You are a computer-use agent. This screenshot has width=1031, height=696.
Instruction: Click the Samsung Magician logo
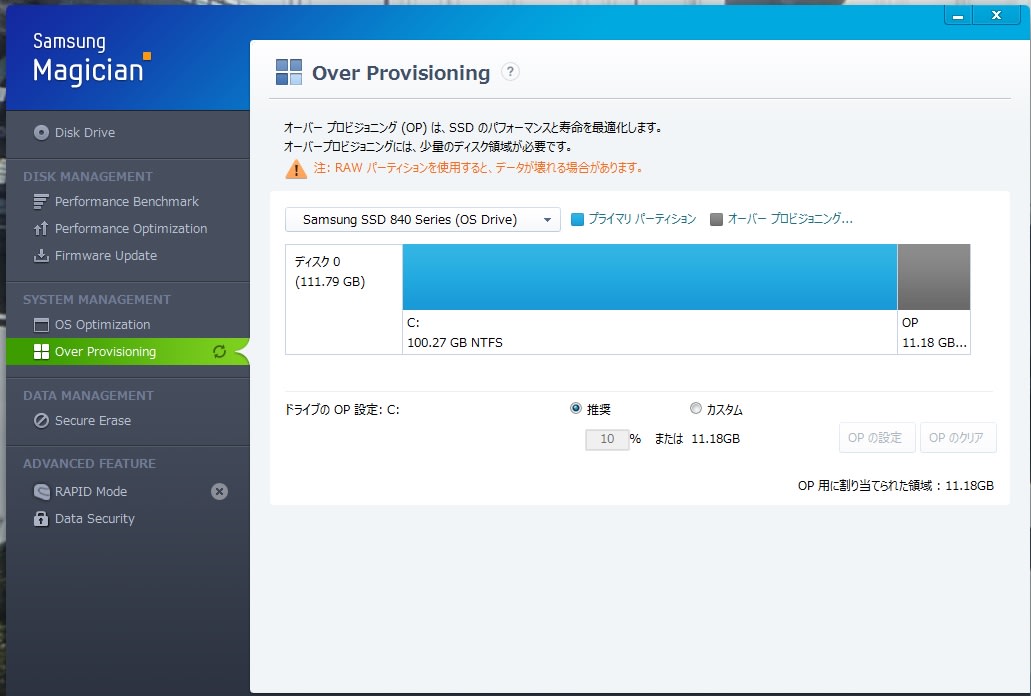click(x=91, y=58)
